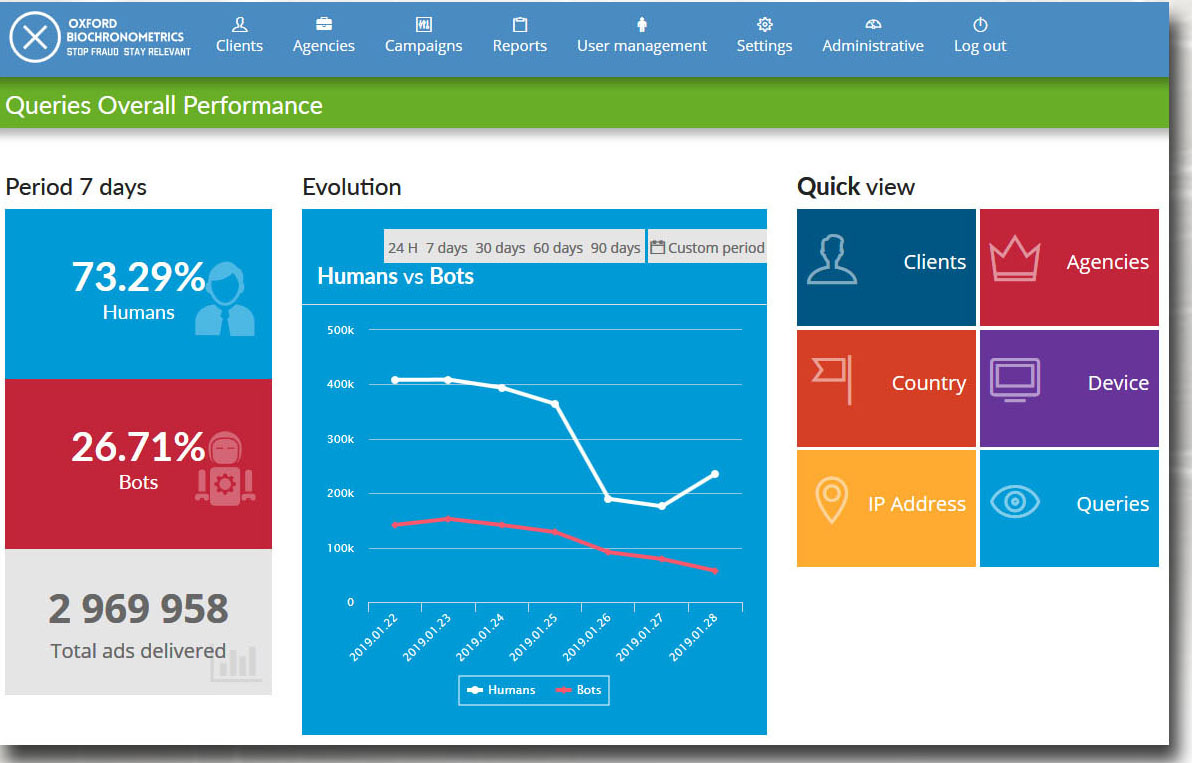
Task: Toggle Bots series in chart legend
Action: point(579,690)
